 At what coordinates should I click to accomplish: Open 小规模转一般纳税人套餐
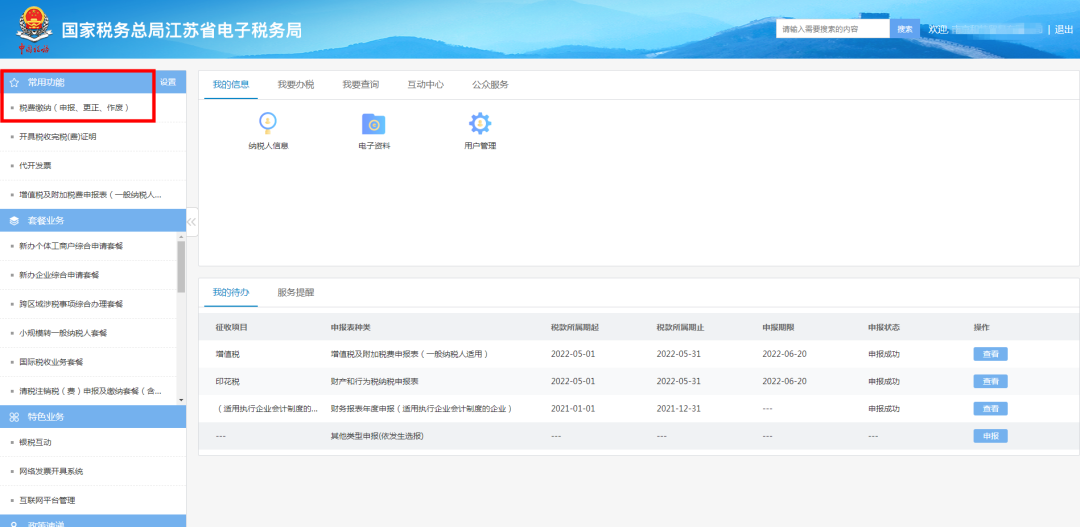(x=63, y=333)
